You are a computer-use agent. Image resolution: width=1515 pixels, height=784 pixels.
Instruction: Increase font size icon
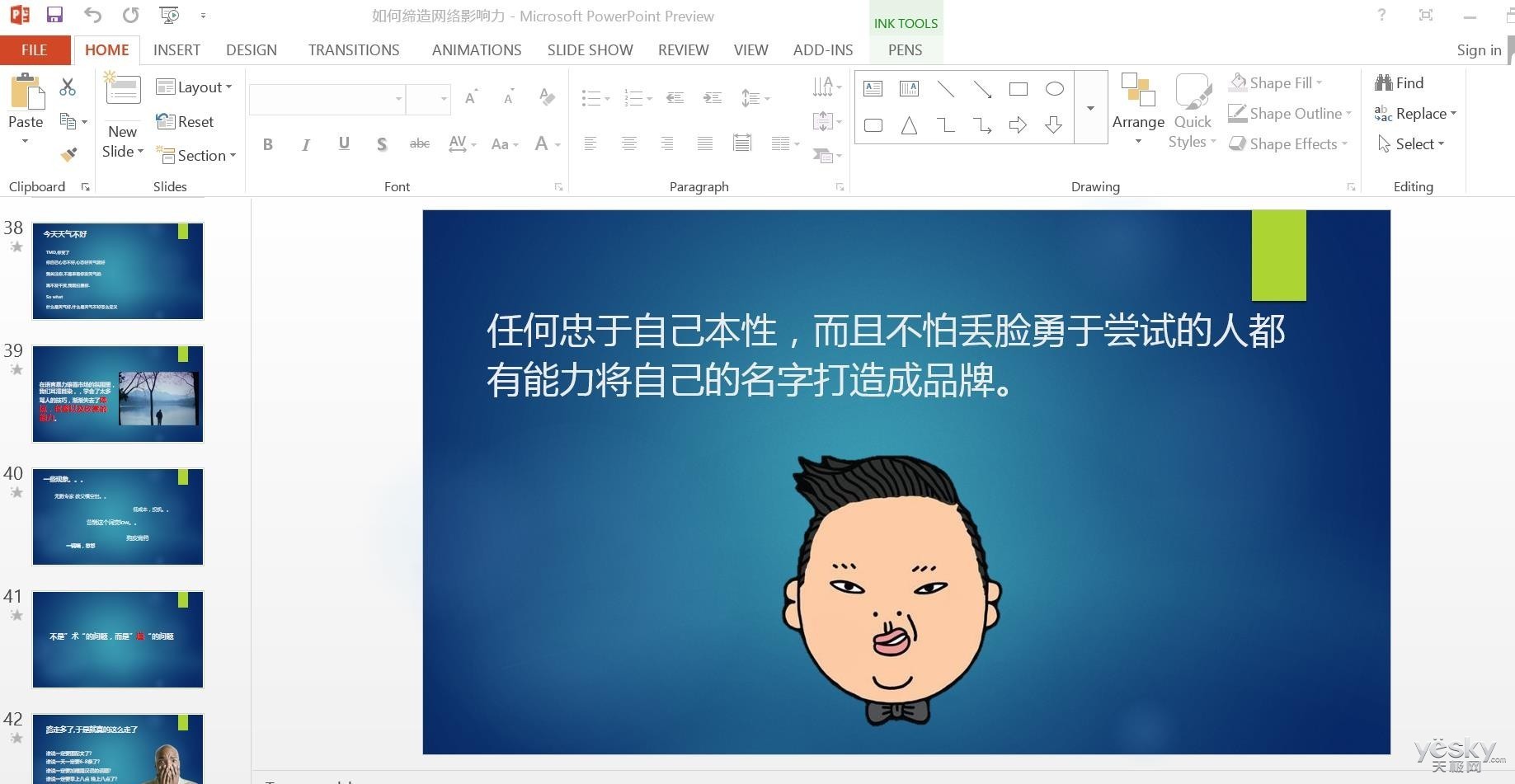(471, 97)
